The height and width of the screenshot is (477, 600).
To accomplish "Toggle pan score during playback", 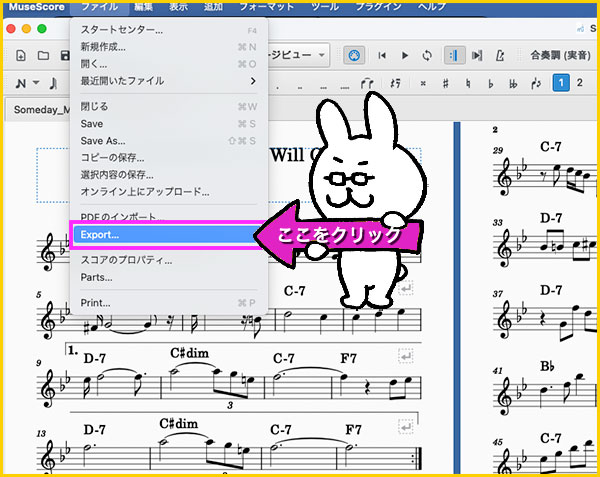I will click(x=477, y=56).
